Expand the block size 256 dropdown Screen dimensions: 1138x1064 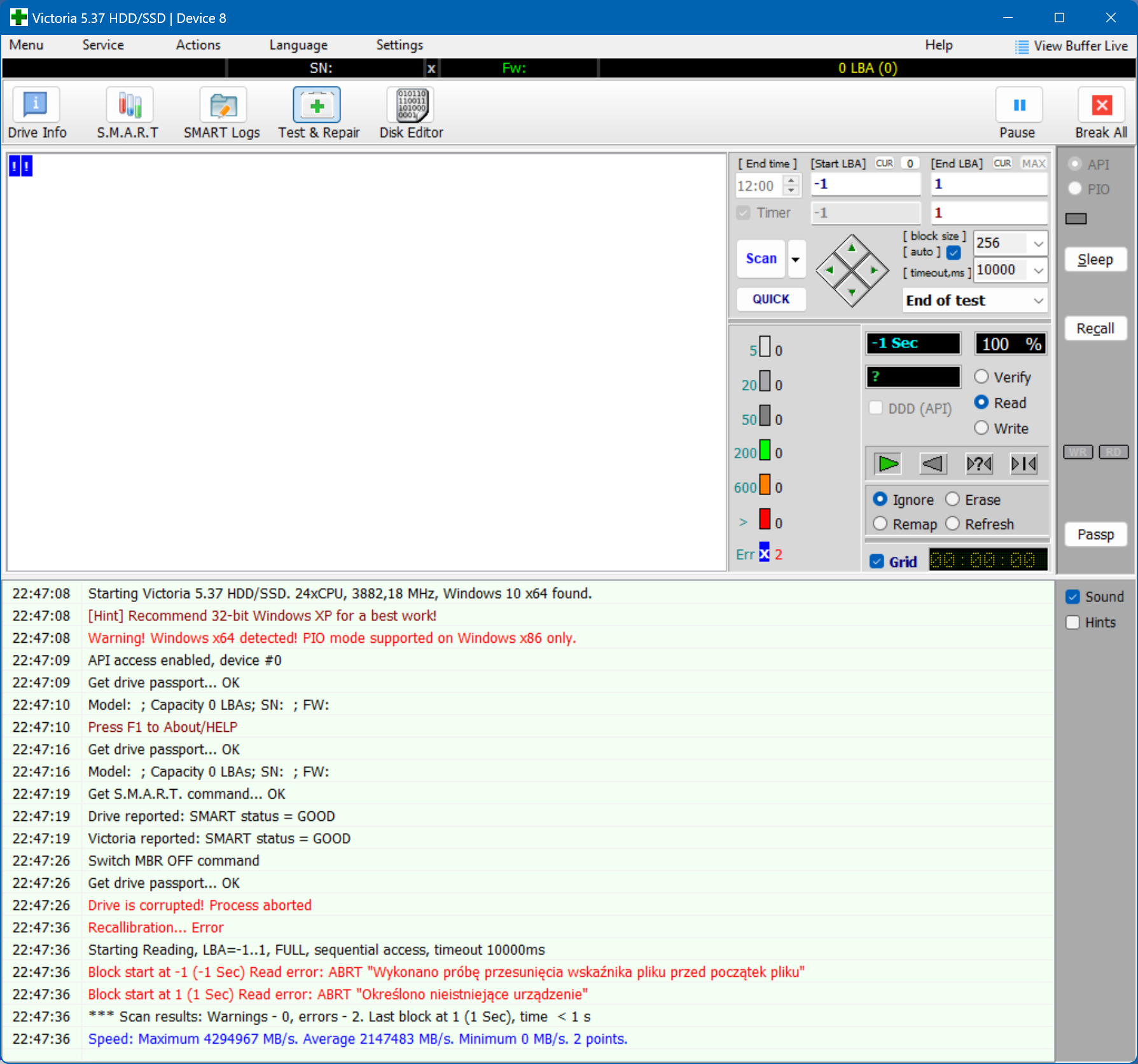point(1038,244)
